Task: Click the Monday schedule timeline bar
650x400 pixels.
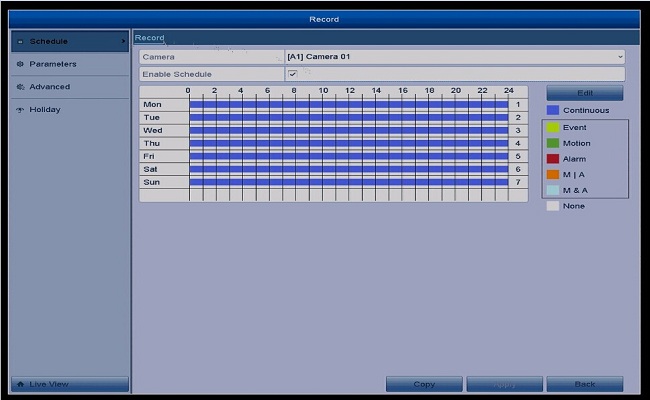Action: [x=348, y=104]
